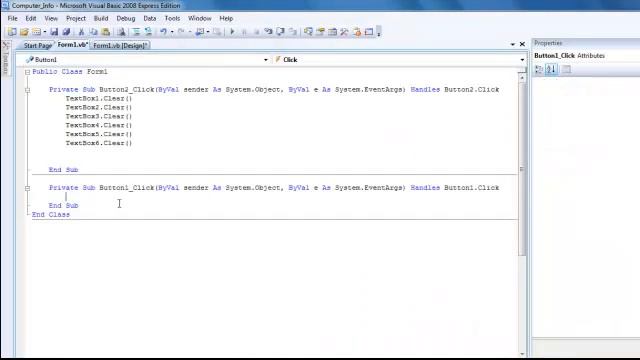Open the Edit menu
The height and width of the screenshot is (360, 640).
31,18
